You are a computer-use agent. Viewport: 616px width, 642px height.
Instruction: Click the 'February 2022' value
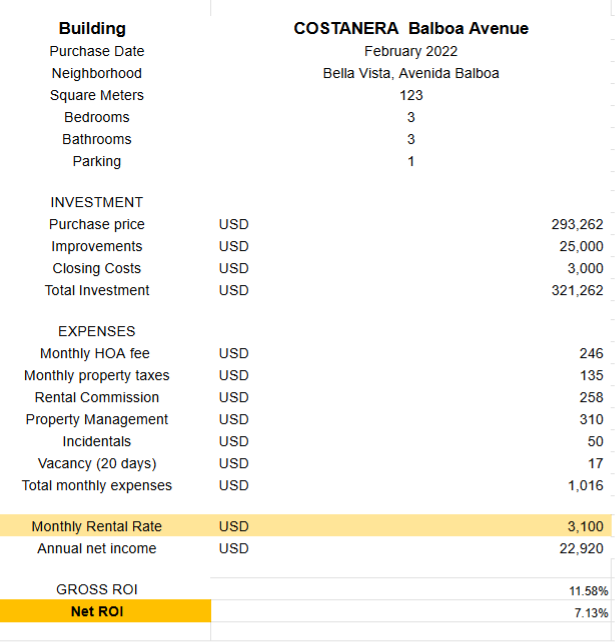click(x=411, y=51)
